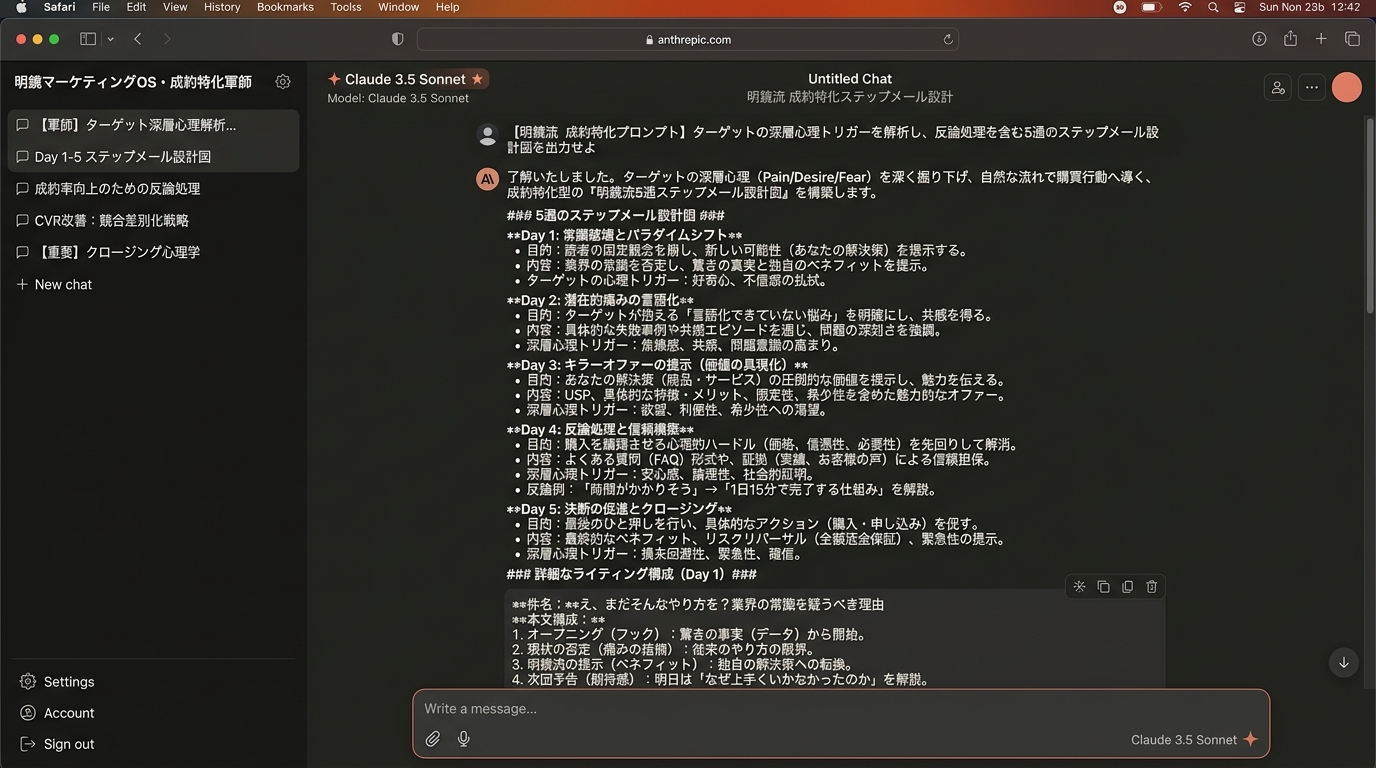Click the star next to Claude 3.5 Sonnet
The height and width of the screenshot is (768, 1376).
click(477, 79)
